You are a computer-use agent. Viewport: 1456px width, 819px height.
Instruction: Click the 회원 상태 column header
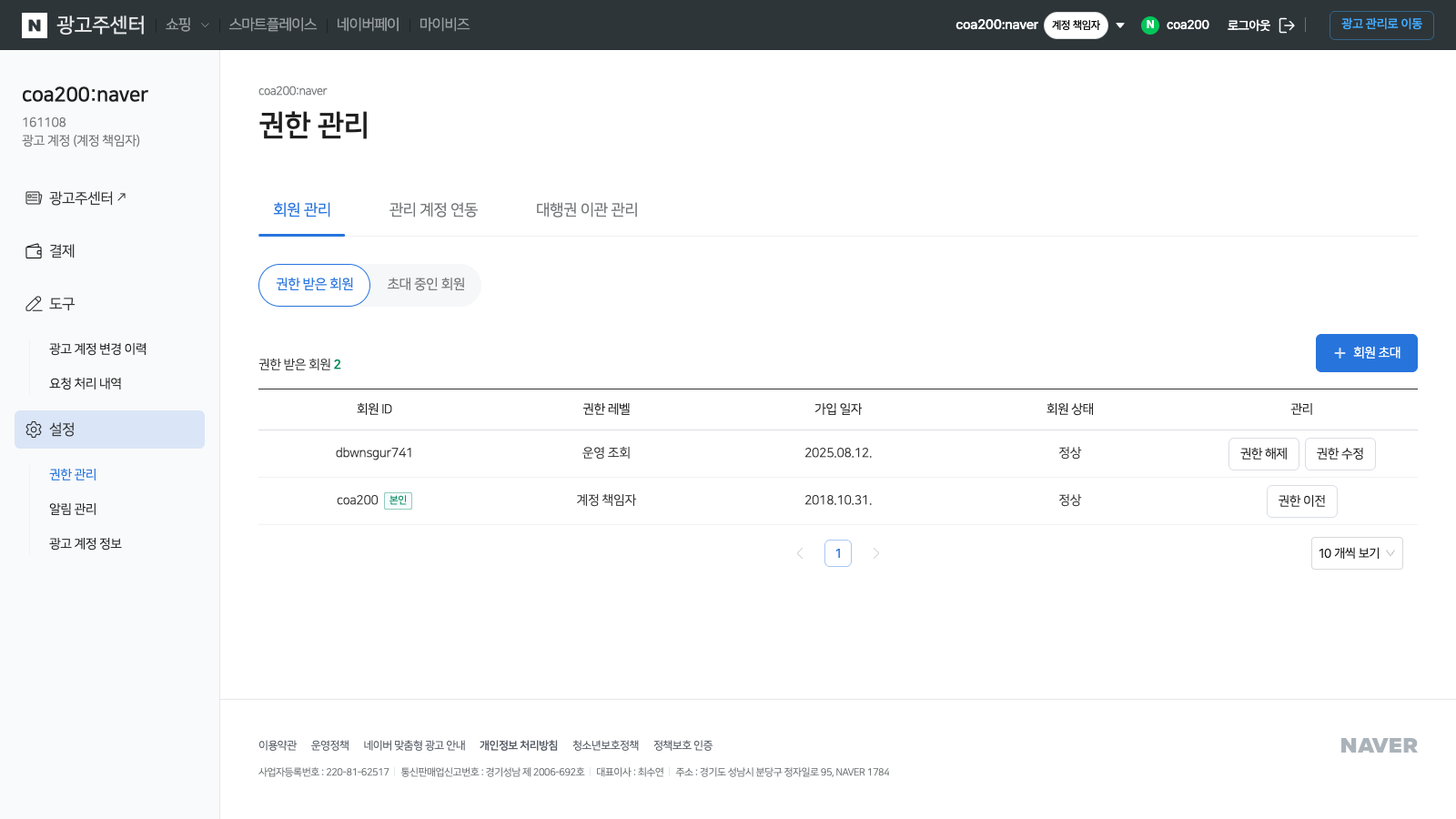(1070, 409)
